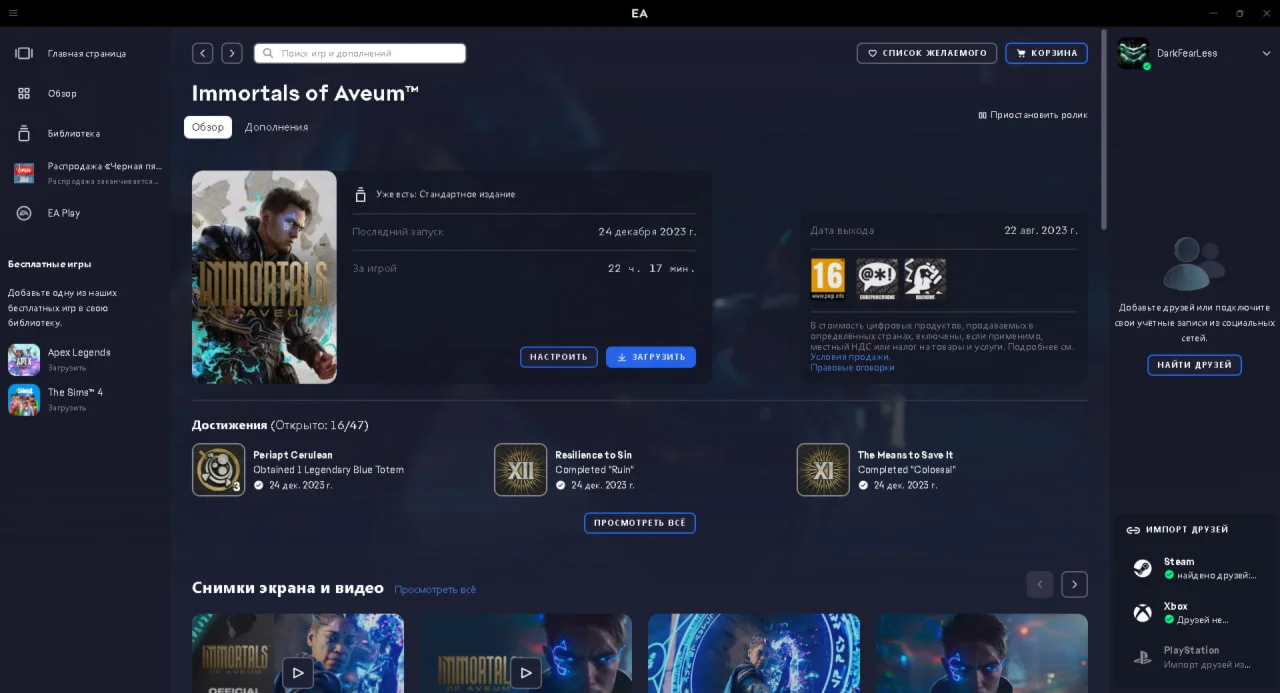Click the Найти друзей button
Viewport: 1280px width, 693px height.
[x=1194, y=365]
